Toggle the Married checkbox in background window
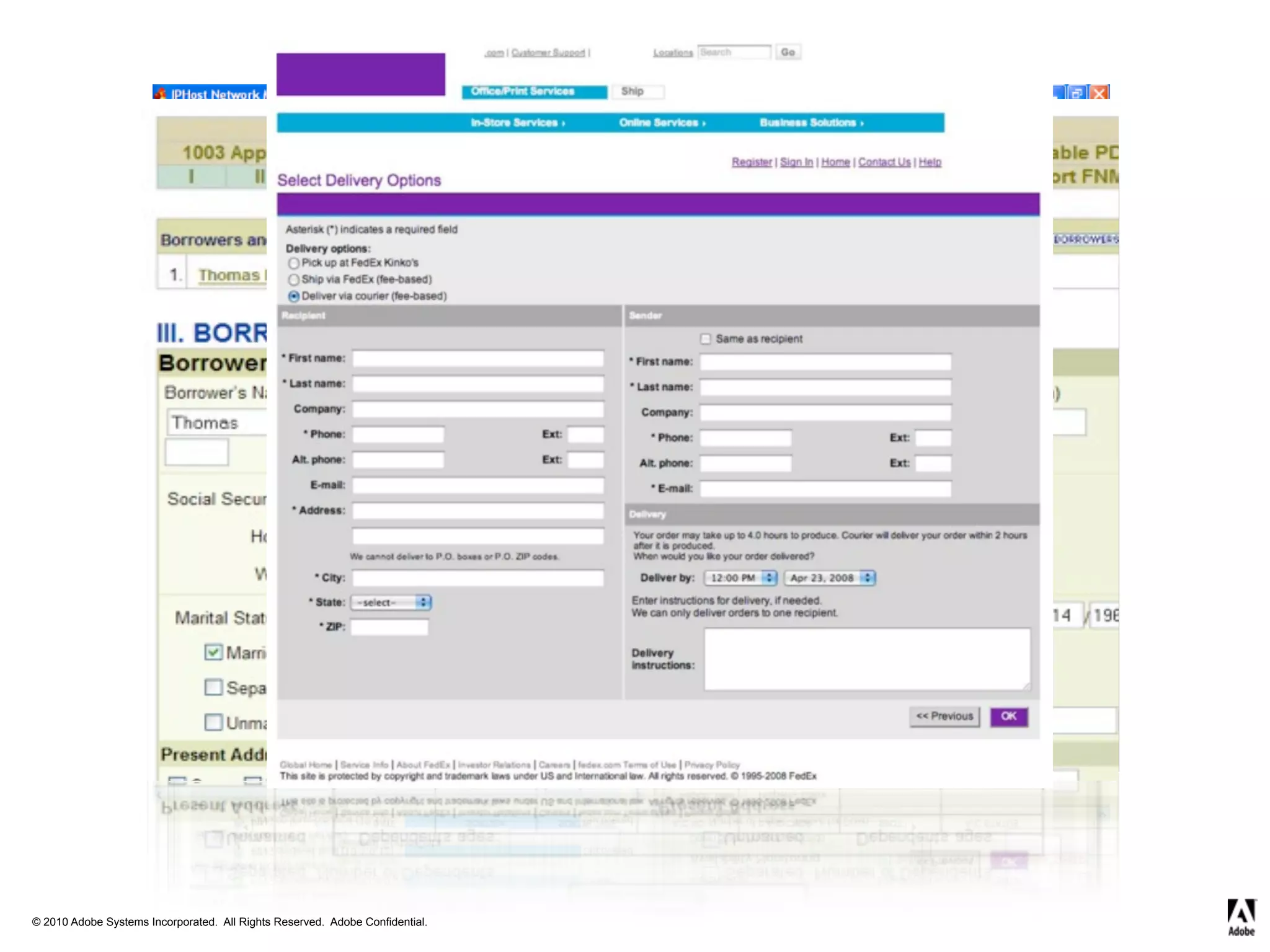This screenshot has width=1270, height=952. pos(213,652)
